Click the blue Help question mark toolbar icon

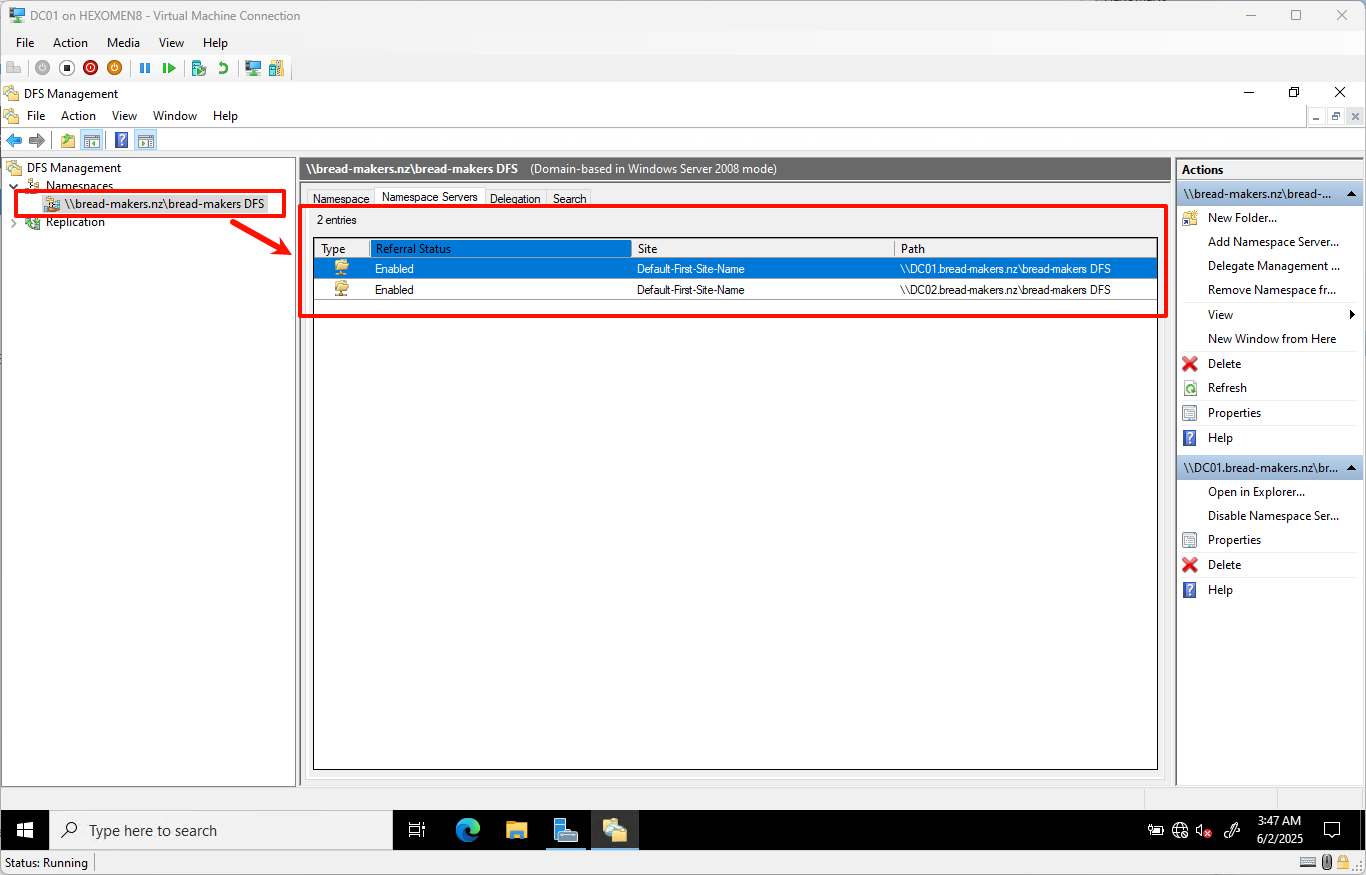[121, 140]
